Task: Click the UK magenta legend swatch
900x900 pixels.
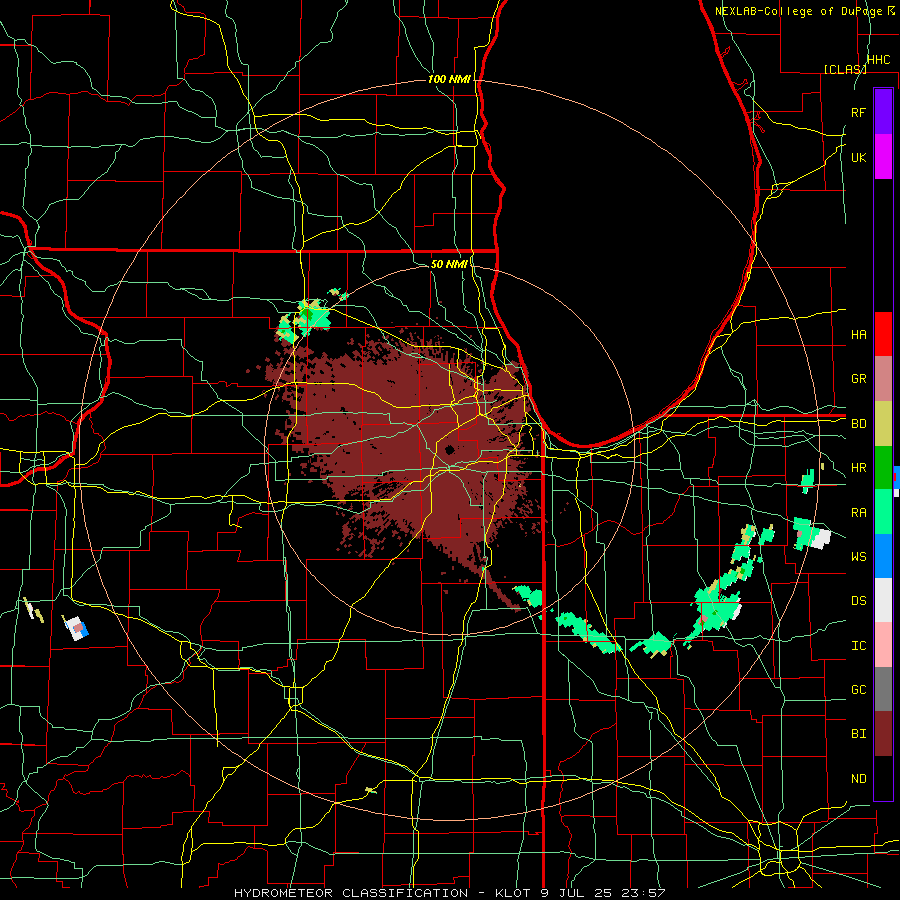Action: click(883, 157)
